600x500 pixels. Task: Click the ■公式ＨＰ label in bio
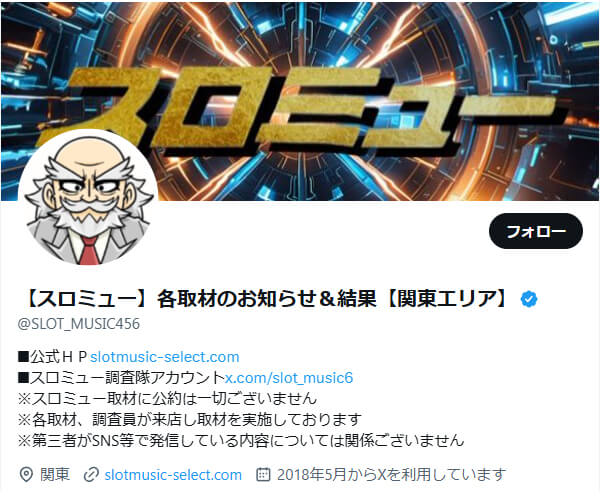tap(52, 357)
